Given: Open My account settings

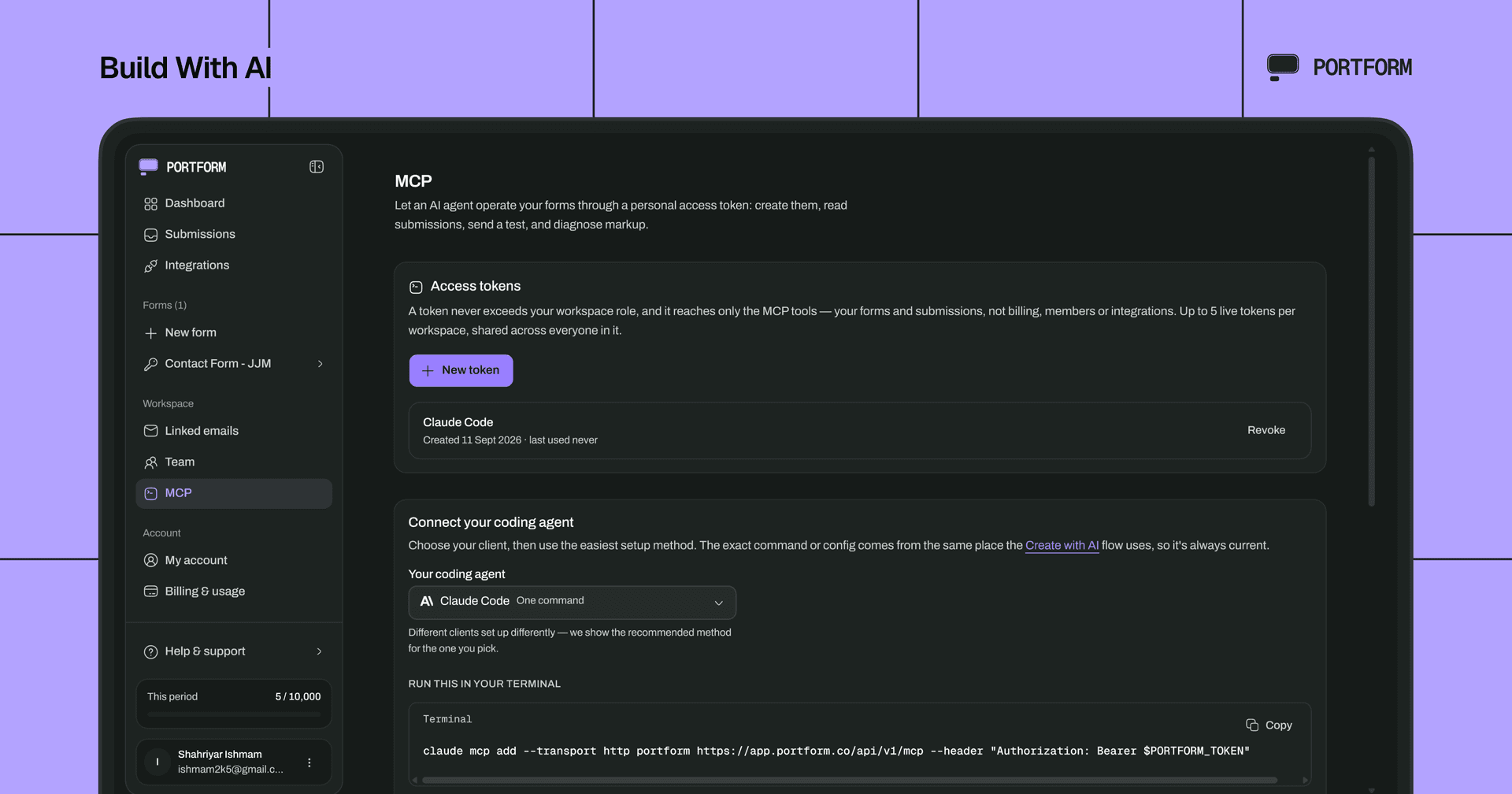Looking at the screenshot, I should tap(234, 560).
